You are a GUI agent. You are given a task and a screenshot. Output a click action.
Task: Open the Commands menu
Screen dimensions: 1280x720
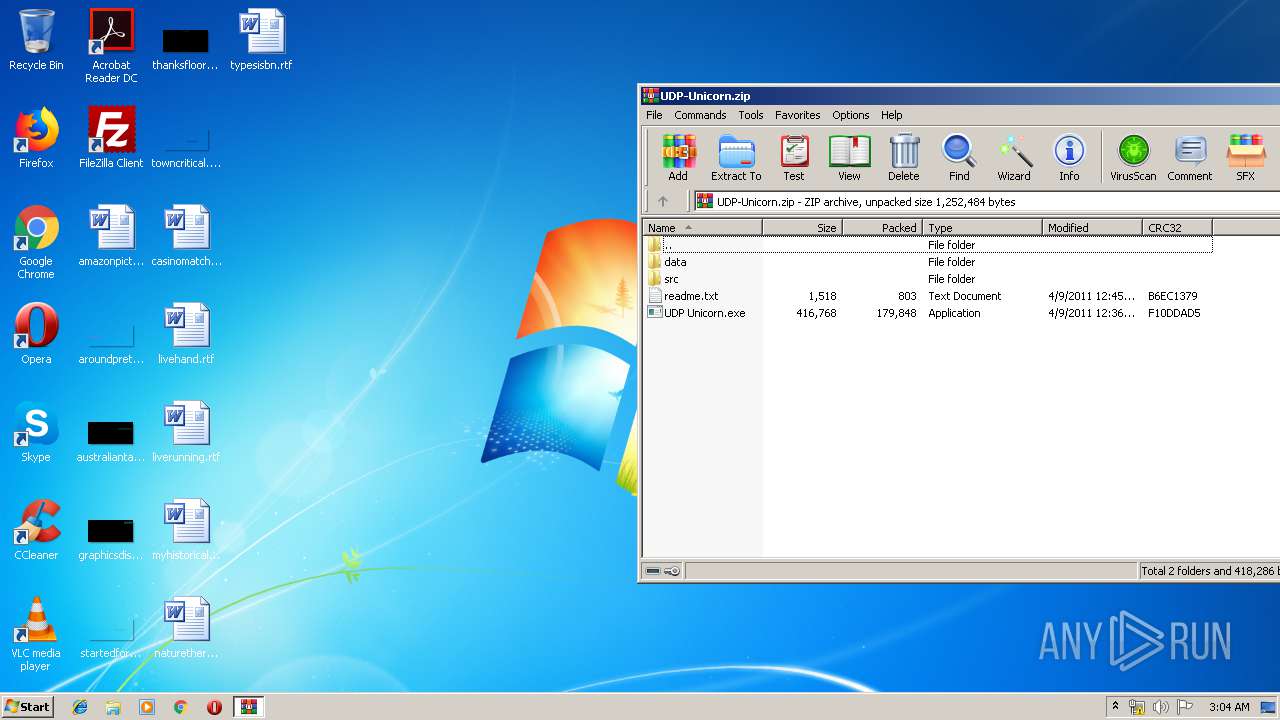point(700,115)
